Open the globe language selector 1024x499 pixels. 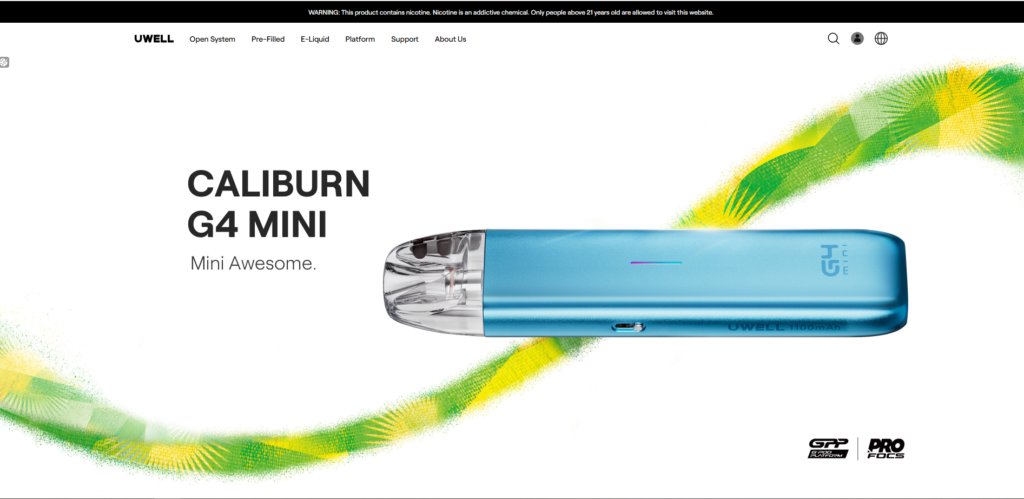tap(881, 39)
